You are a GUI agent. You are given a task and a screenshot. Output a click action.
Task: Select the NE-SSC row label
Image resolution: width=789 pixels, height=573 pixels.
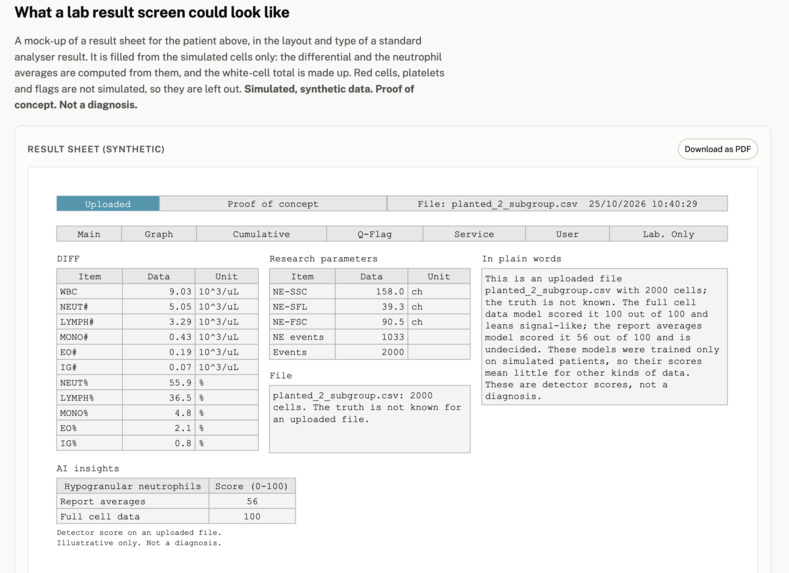coord(302,292)
